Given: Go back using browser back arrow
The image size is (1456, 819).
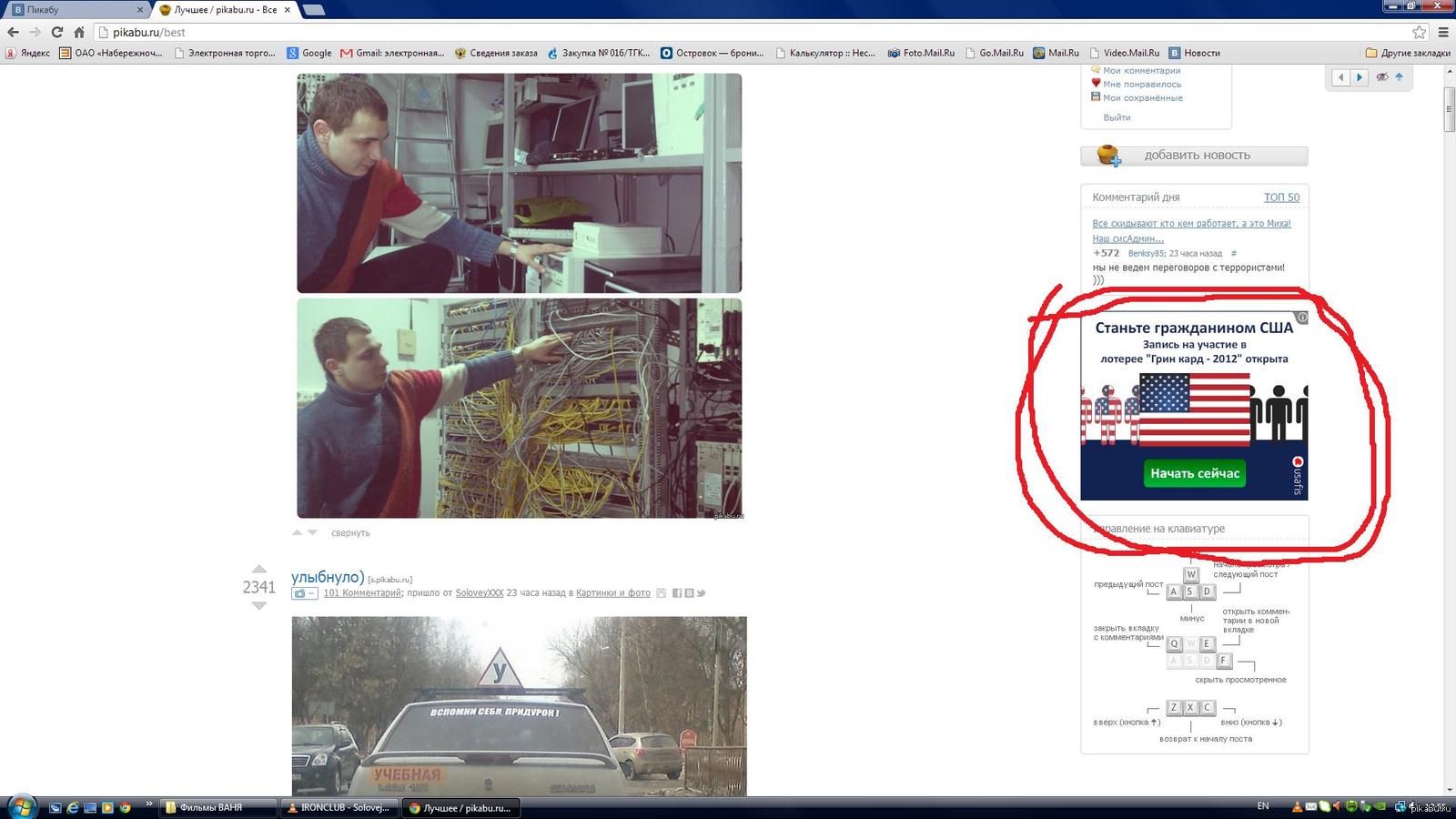Looking at the screenshot, I should tap(13, 32).
